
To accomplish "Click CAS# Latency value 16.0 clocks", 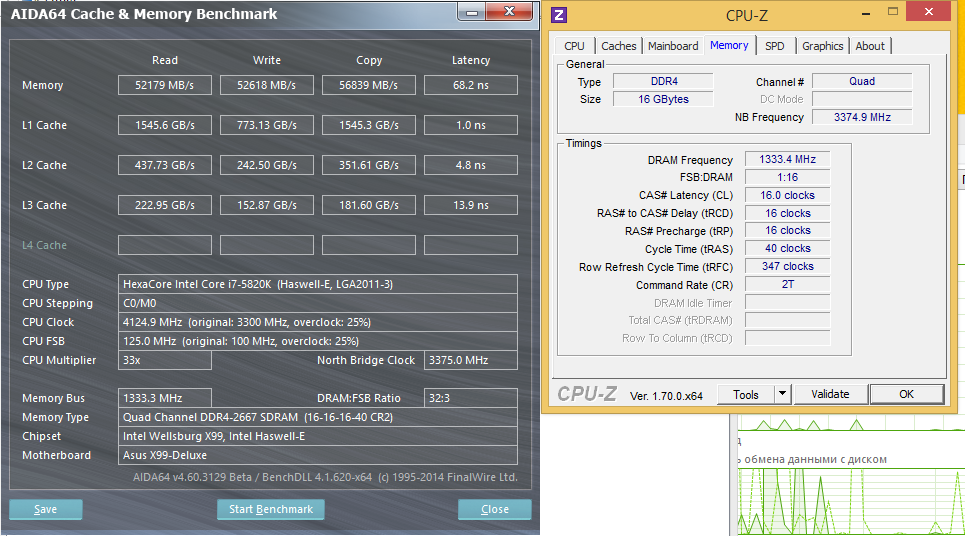I will (x=788, y=195).
